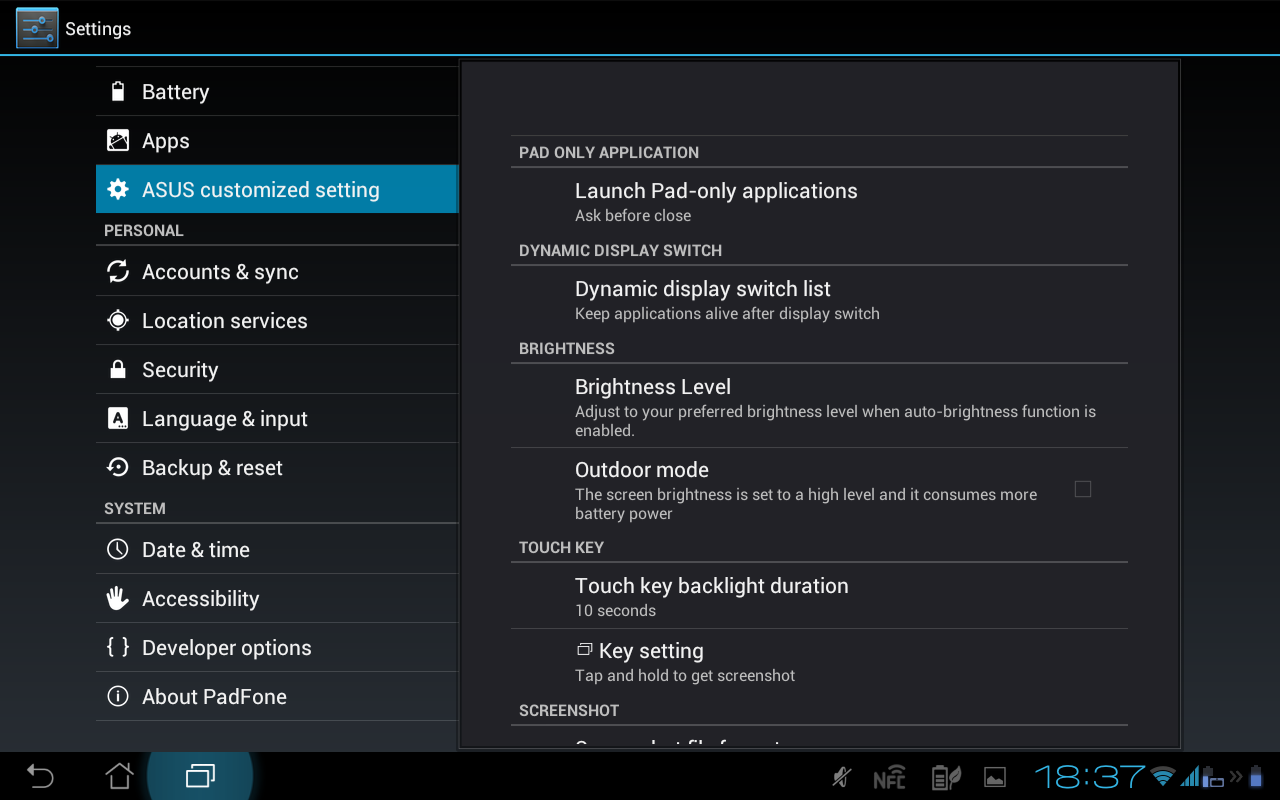Tap the Location services target icon
The image size is (1280, 800).
click(x=118, y=321)
